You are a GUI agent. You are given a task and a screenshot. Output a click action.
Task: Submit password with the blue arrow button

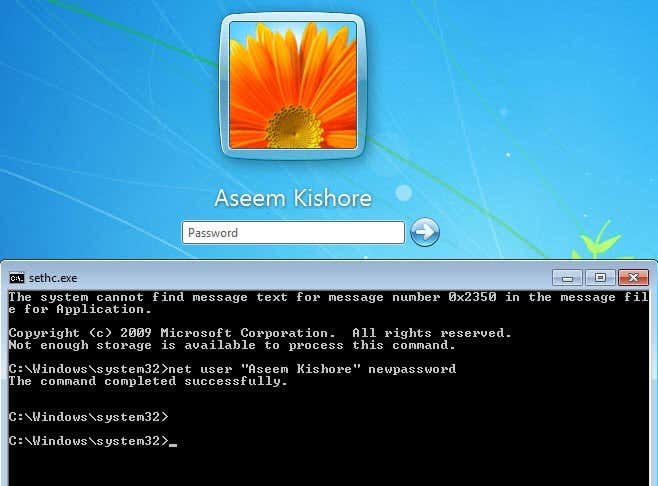(x=424, y=232)
